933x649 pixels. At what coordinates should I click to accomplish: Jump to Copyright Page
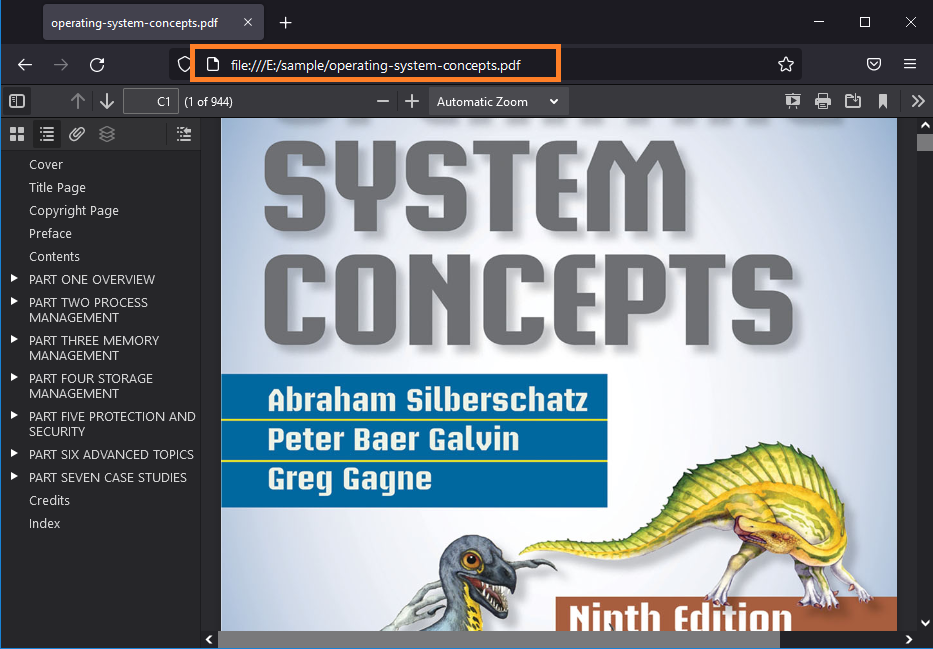[x=74, y=211]
